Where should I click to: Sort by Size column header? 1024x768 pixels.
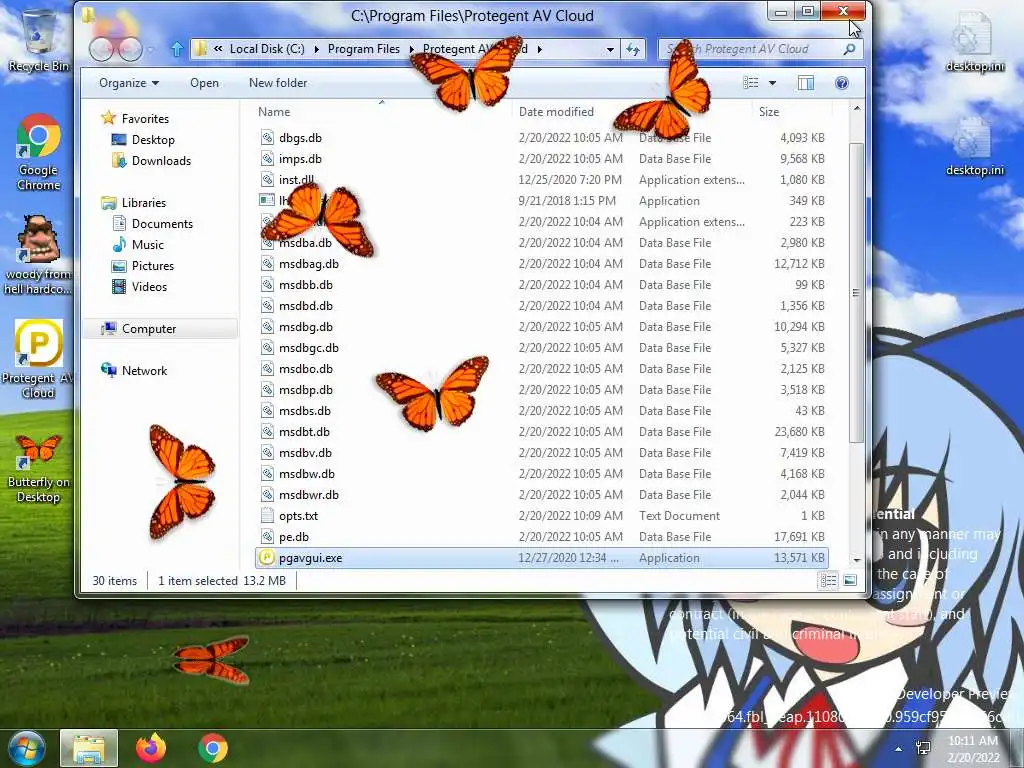click(x=769, y=112)
